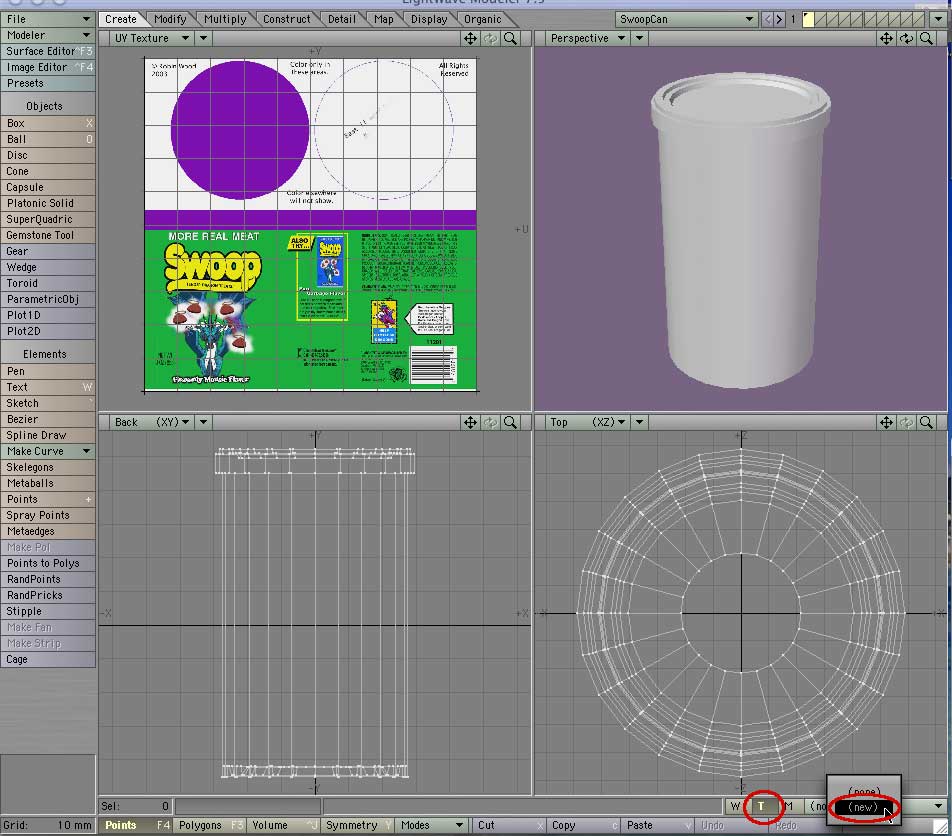
Task: Choose (none) in the texture map popup
Action: coord(863,790)
